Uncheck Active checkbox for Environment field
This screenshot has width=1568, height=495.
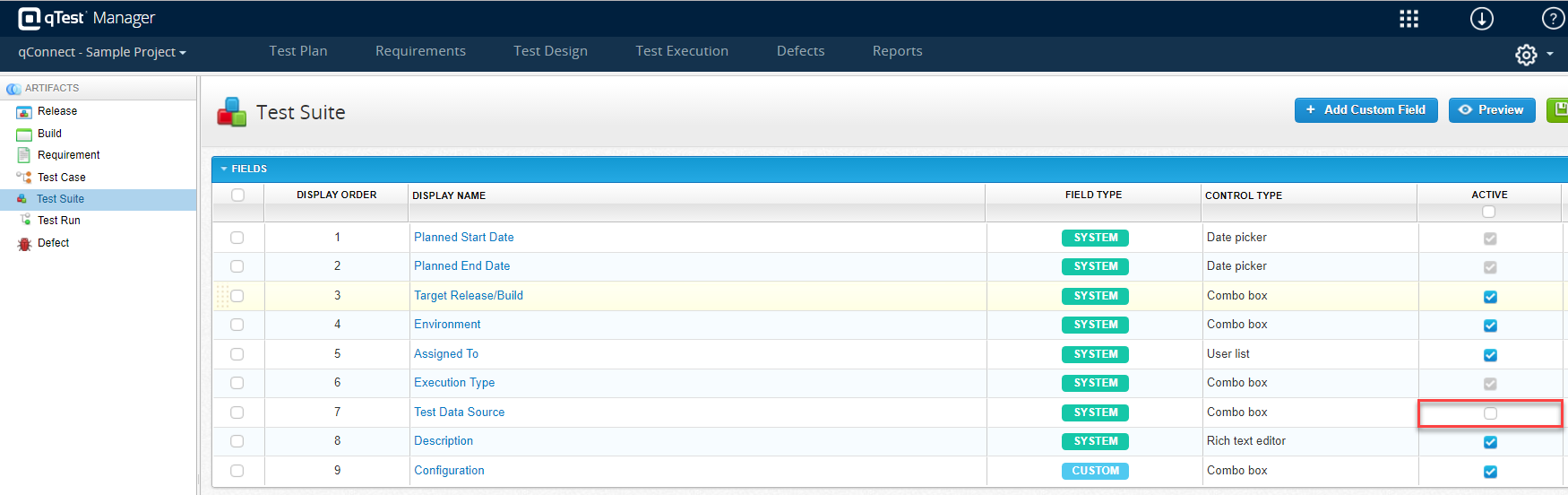point(1490,326)
